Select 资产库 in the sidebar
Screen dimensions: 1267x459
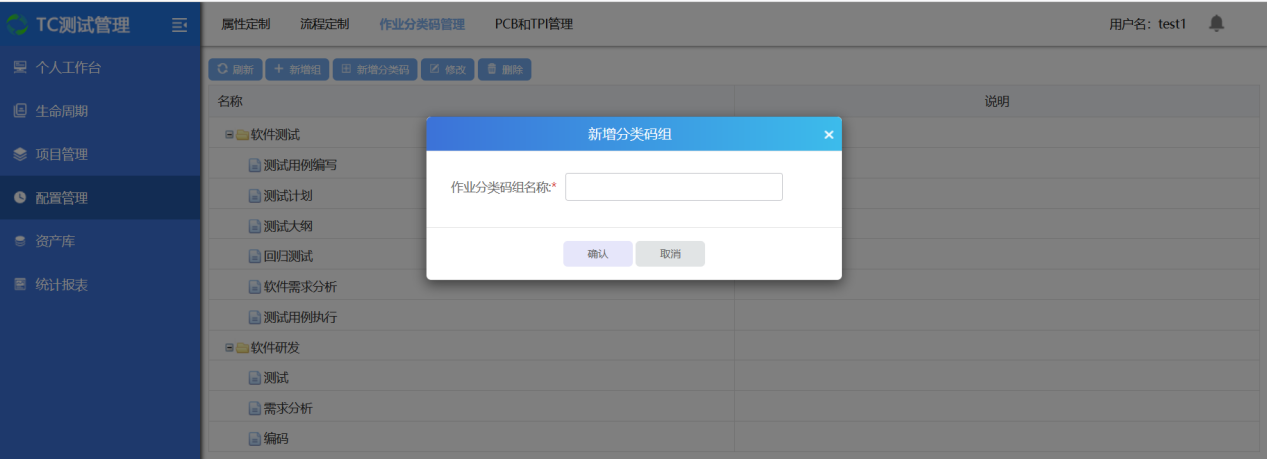click(x=55, y=241)
